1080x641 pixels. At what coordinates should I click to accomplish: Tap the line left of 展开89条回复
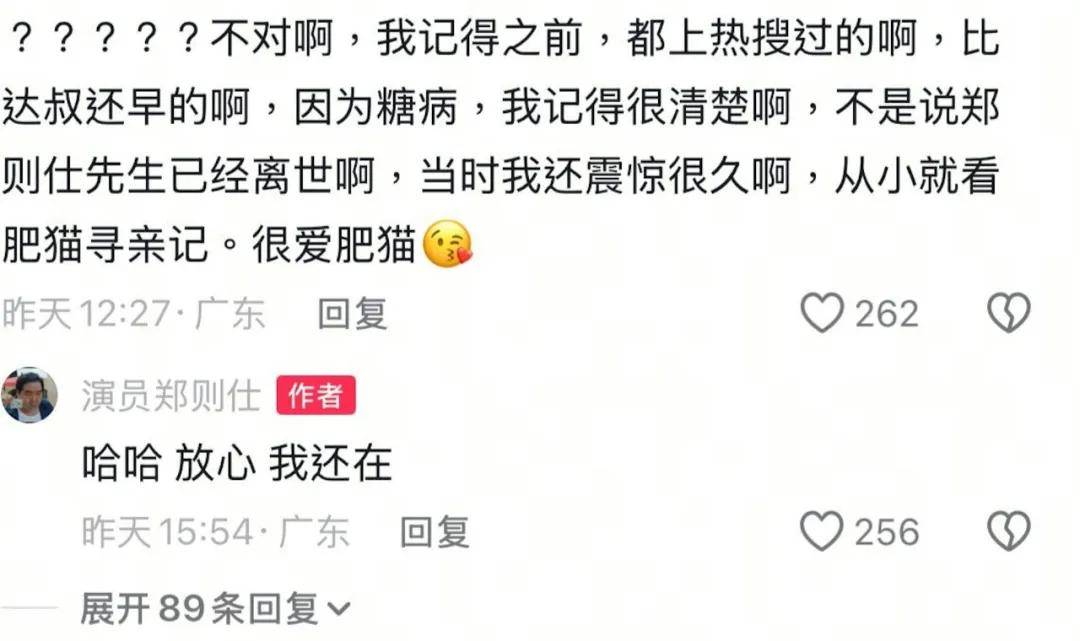pyautogui.click(x=30, y=608)
